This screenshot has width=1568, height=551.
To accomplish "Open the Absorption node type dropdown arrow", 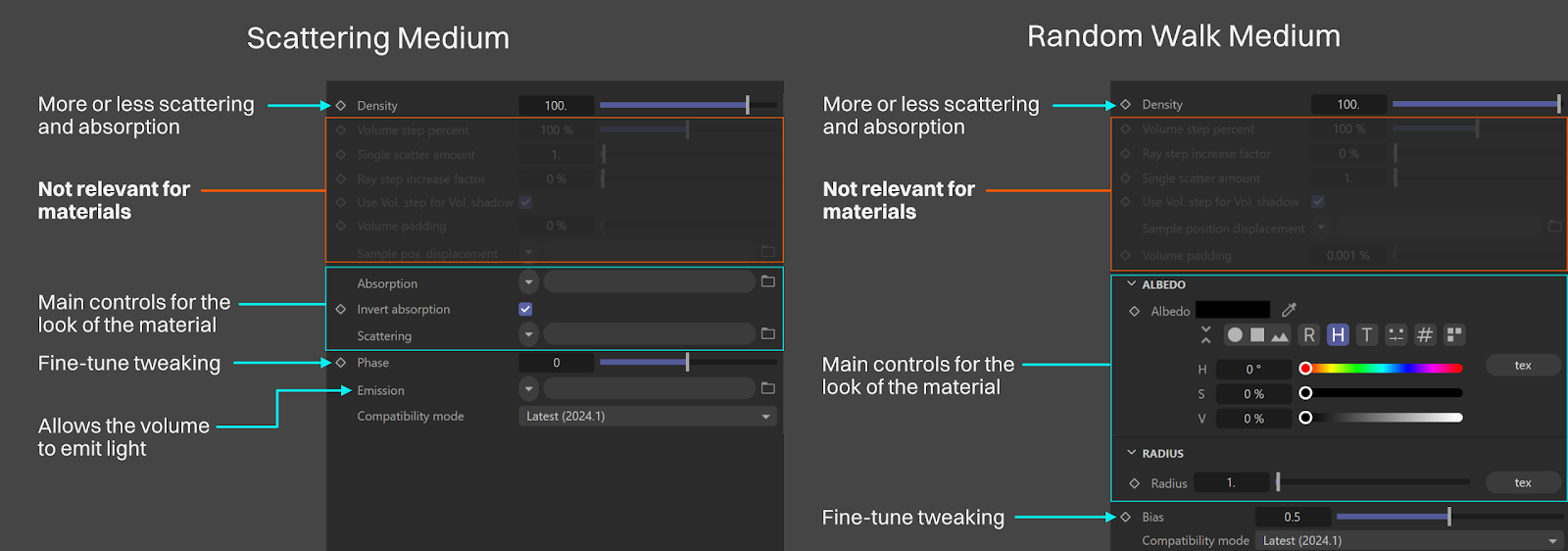I will (x=529, y=282).
